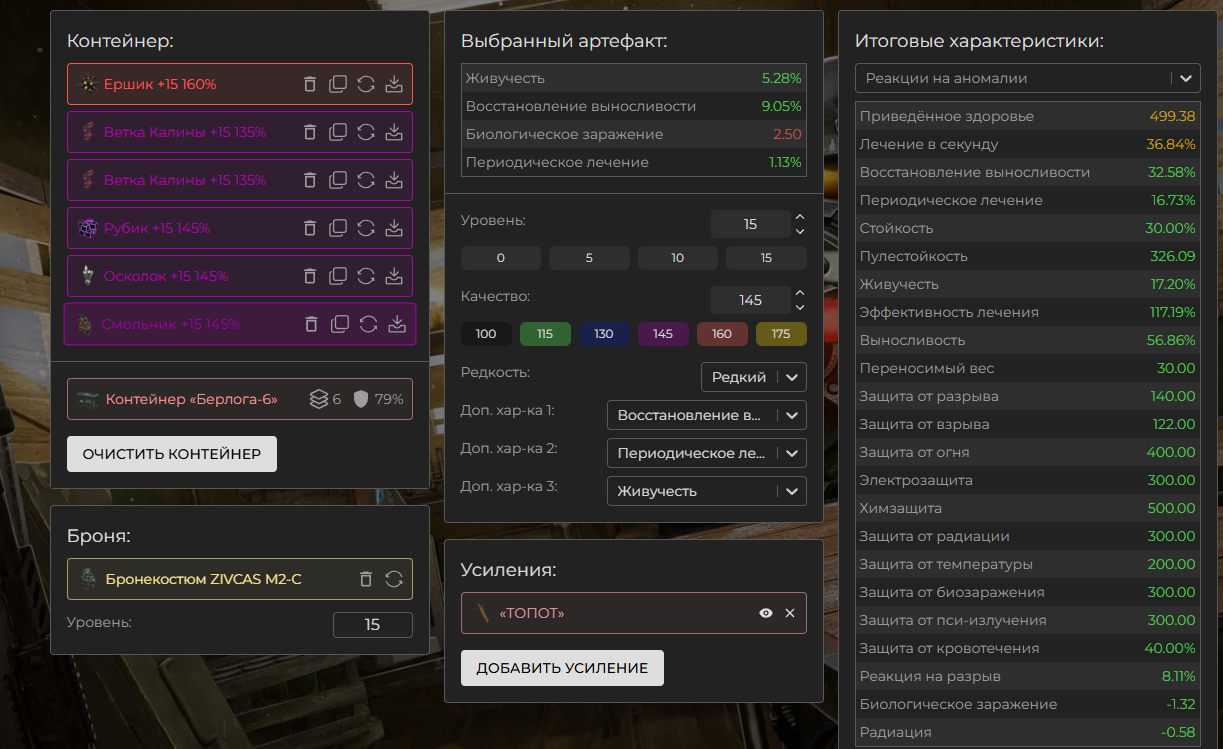Select level preset 0
Viewport: 1223px width, 749px height.
coord(500,258)
